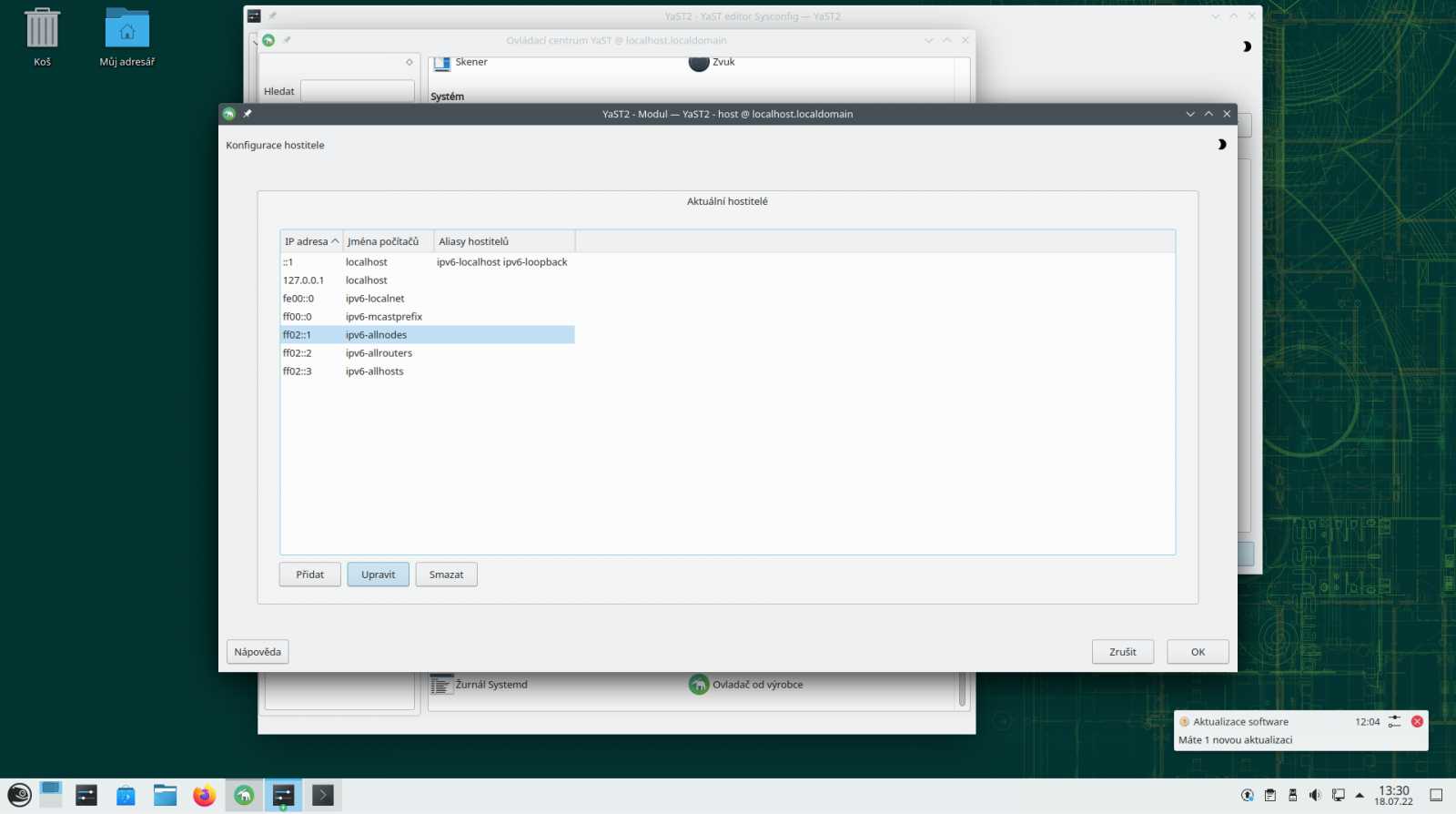Image resolution: width=1456 pixels, height=814 pixels.
Task: Open Žurnál Systemd in YaST Control Center
Action: tap(480, 685)
